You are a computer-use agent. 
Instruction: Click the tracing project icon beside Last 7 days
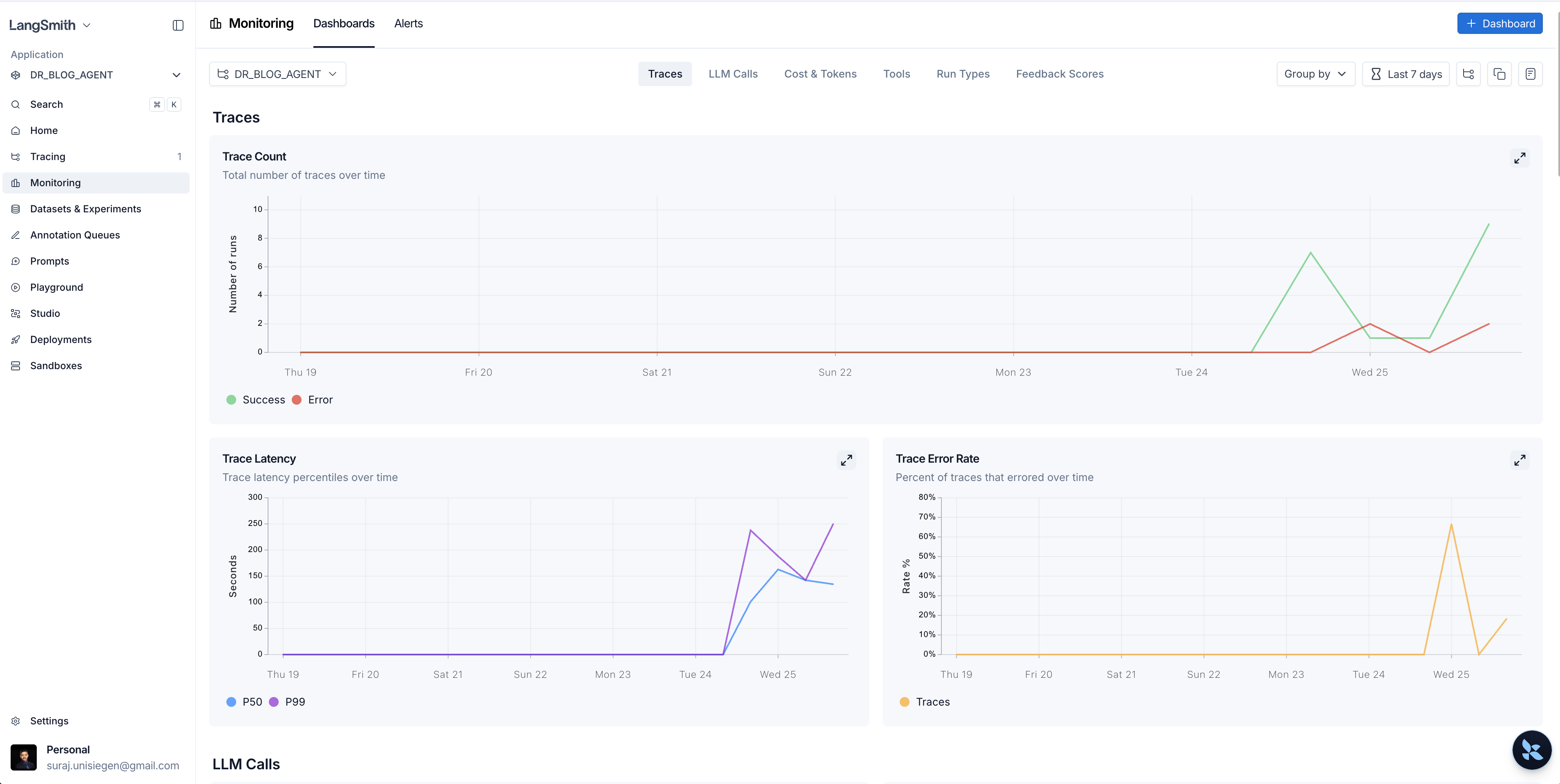[x=1468, y=74]
